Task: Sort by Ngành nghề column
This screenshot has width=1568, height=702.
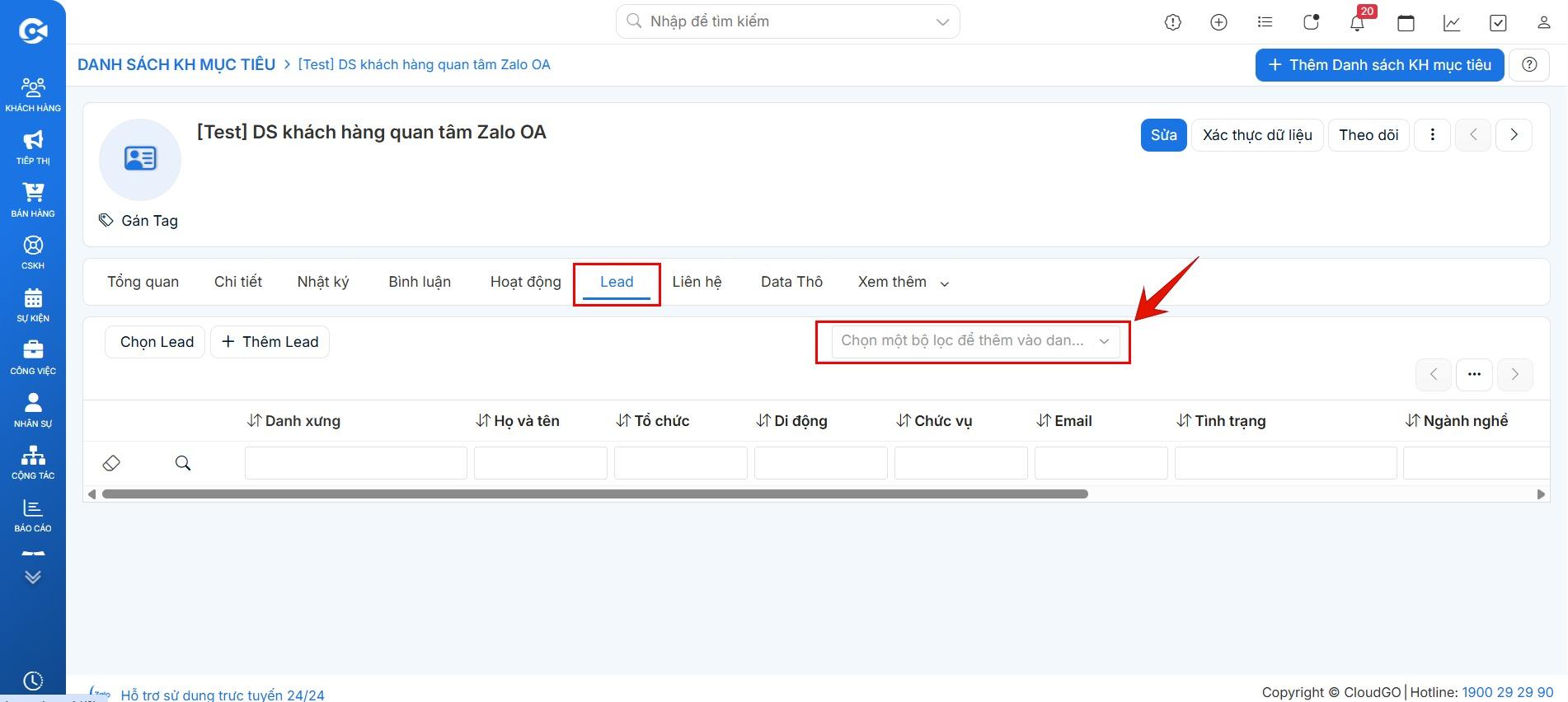Action: pos(1457,421)
